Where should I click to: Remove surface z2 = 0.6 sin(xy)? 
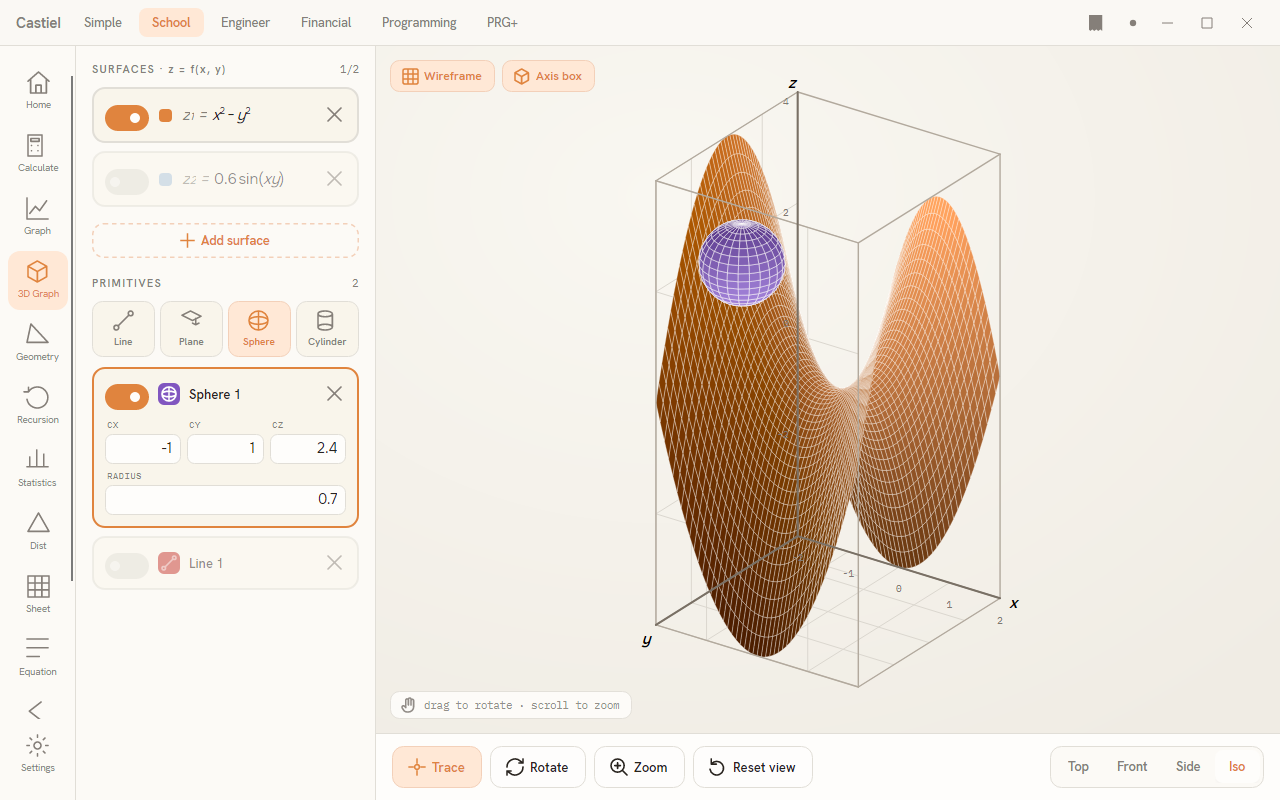[335, 179]
